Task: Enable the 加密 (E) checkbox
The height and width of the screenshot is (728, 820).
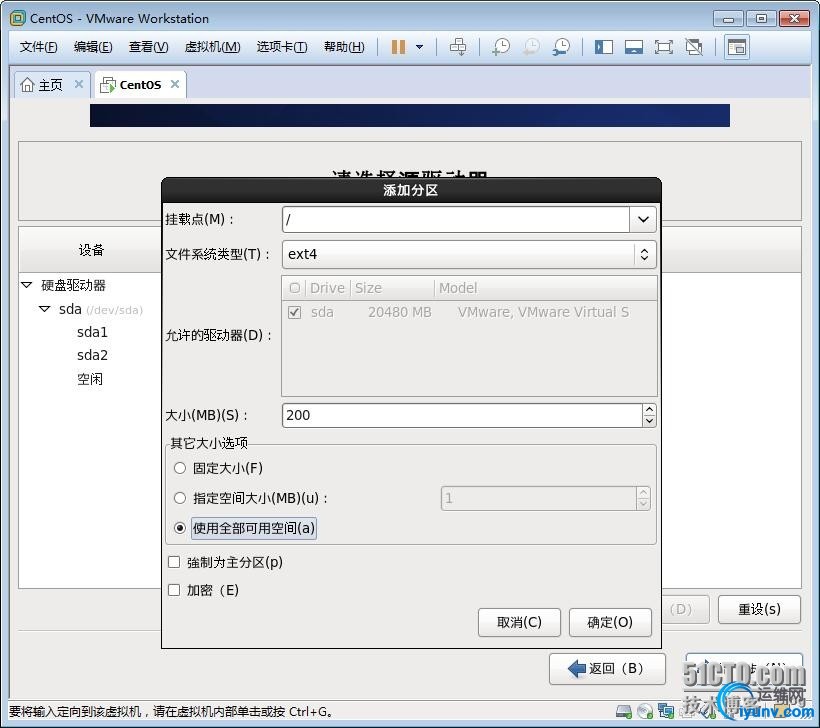Action: click(x=174, y=590)
